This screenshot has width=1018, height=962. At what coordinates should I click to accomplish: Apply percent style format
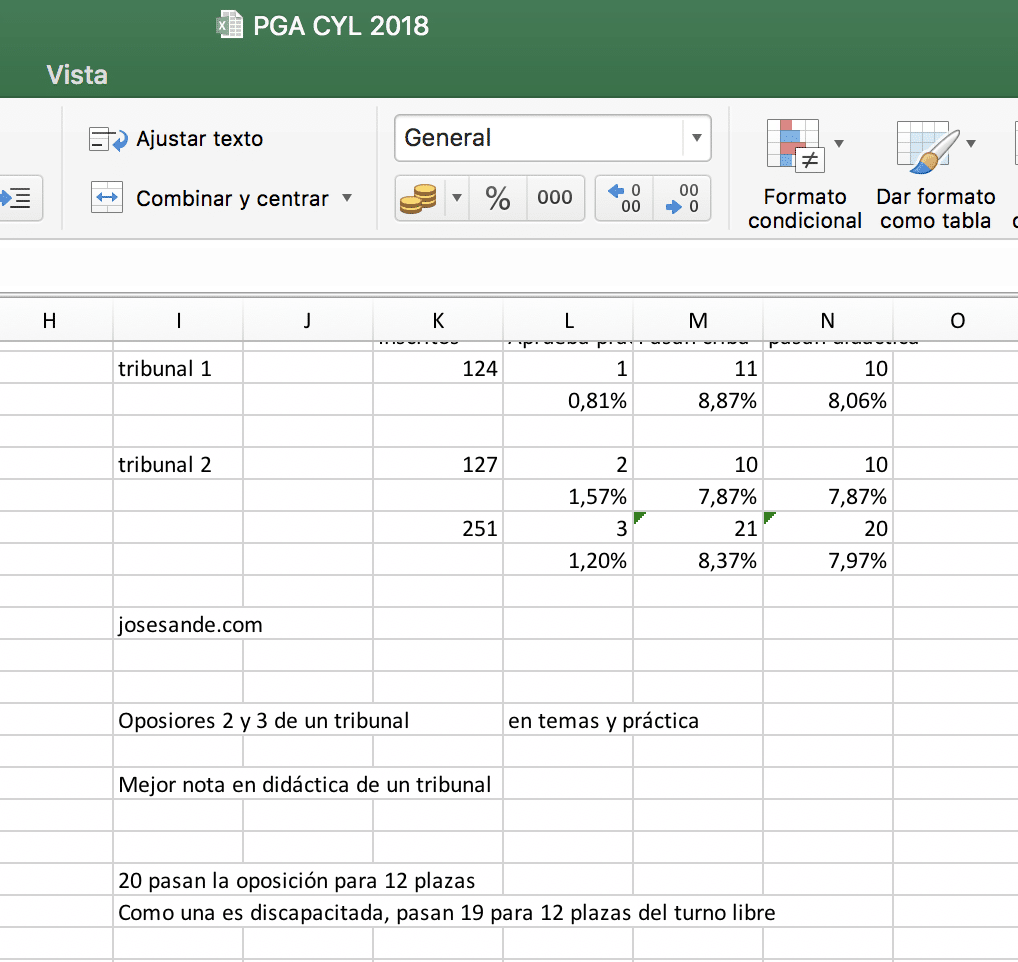tap(497, 198)
